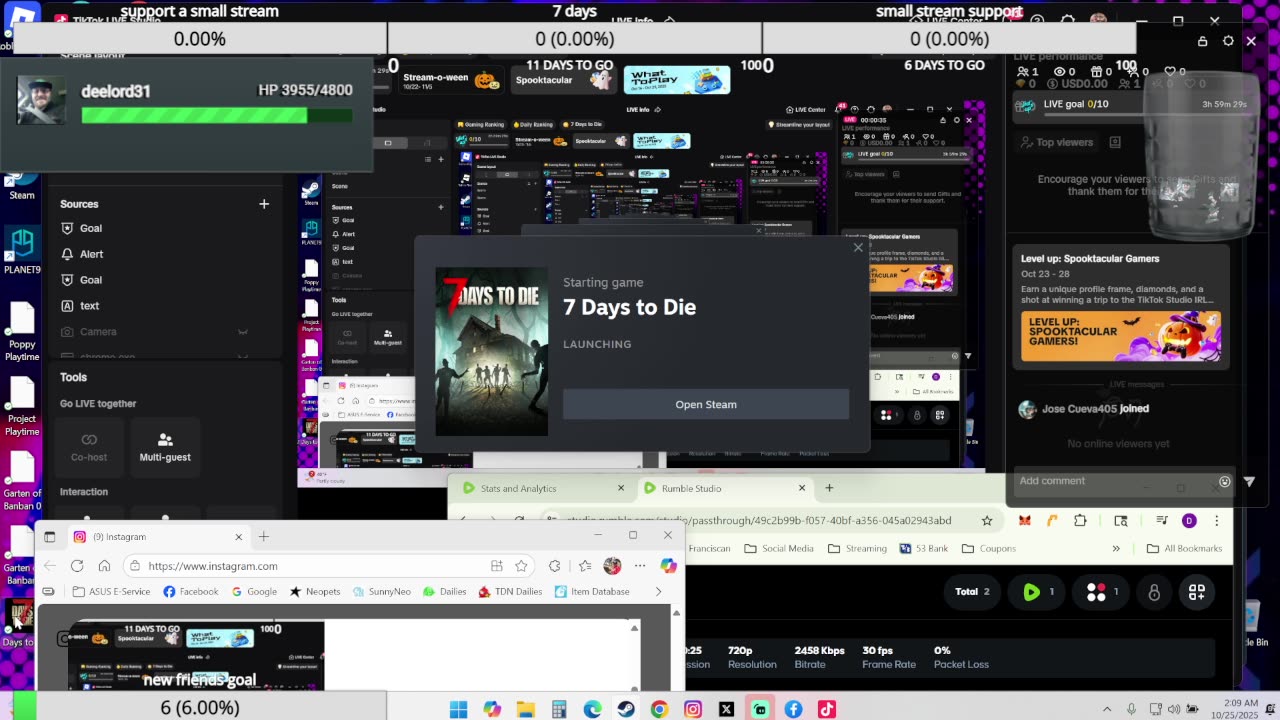
Task: Open the Chrome profile D avatar
Action: (1189, 520)
